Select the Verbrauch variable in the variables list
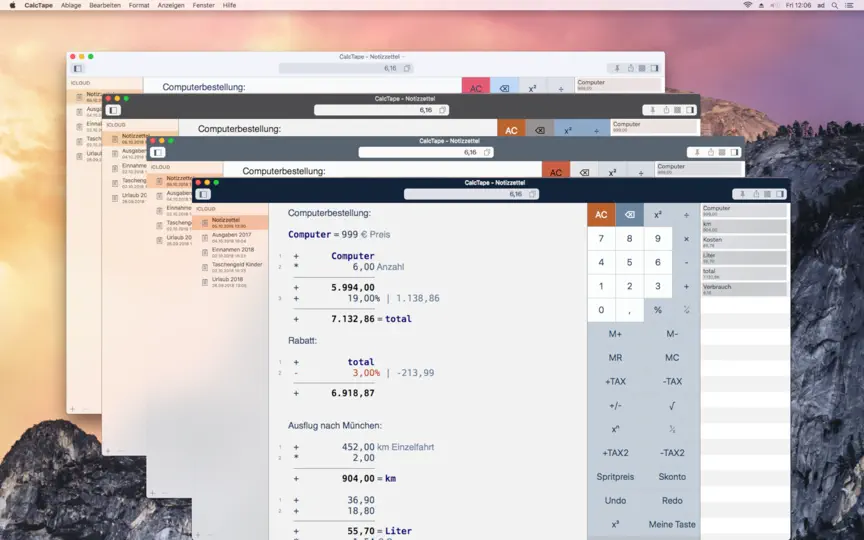Viewport: 864px width, 540px height. point(744,289)
